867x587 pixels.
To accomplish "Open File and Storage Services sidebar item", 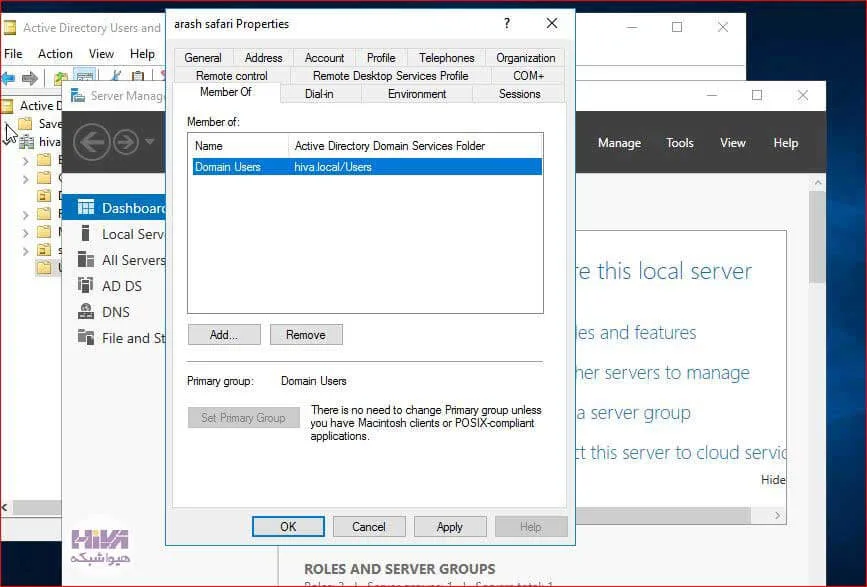I will coord(122,338).
